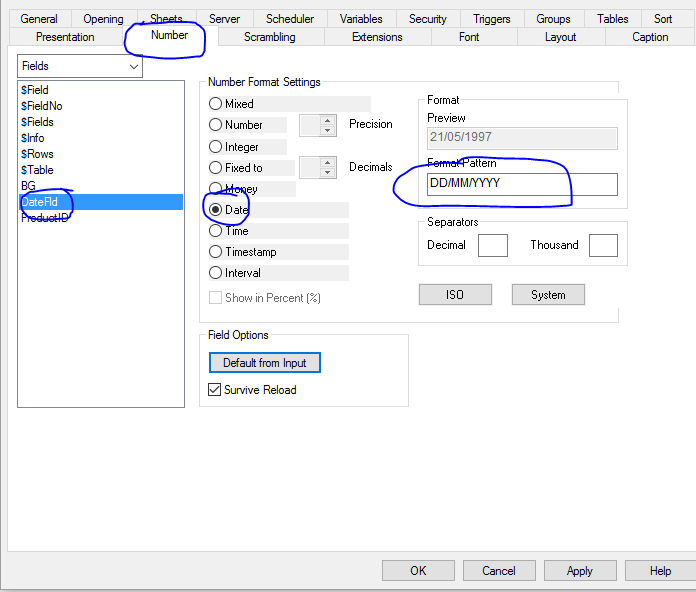This screenshot has width=696, height=592.
Task: Increase the Decimals spinner value
Action: 328,162
